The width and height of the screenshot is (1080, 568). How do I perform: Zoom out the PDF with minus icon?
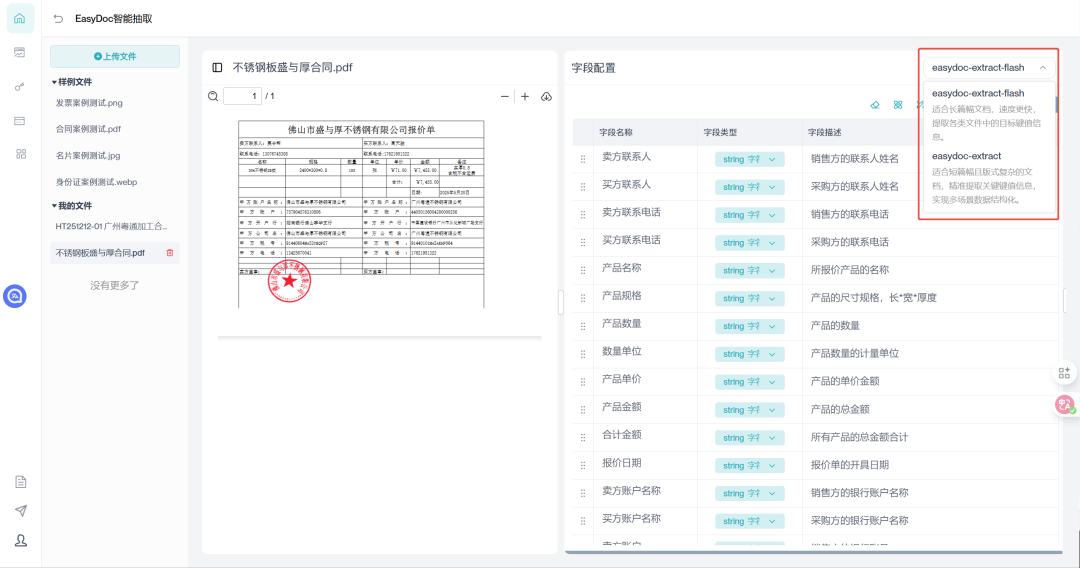point(505,97)
